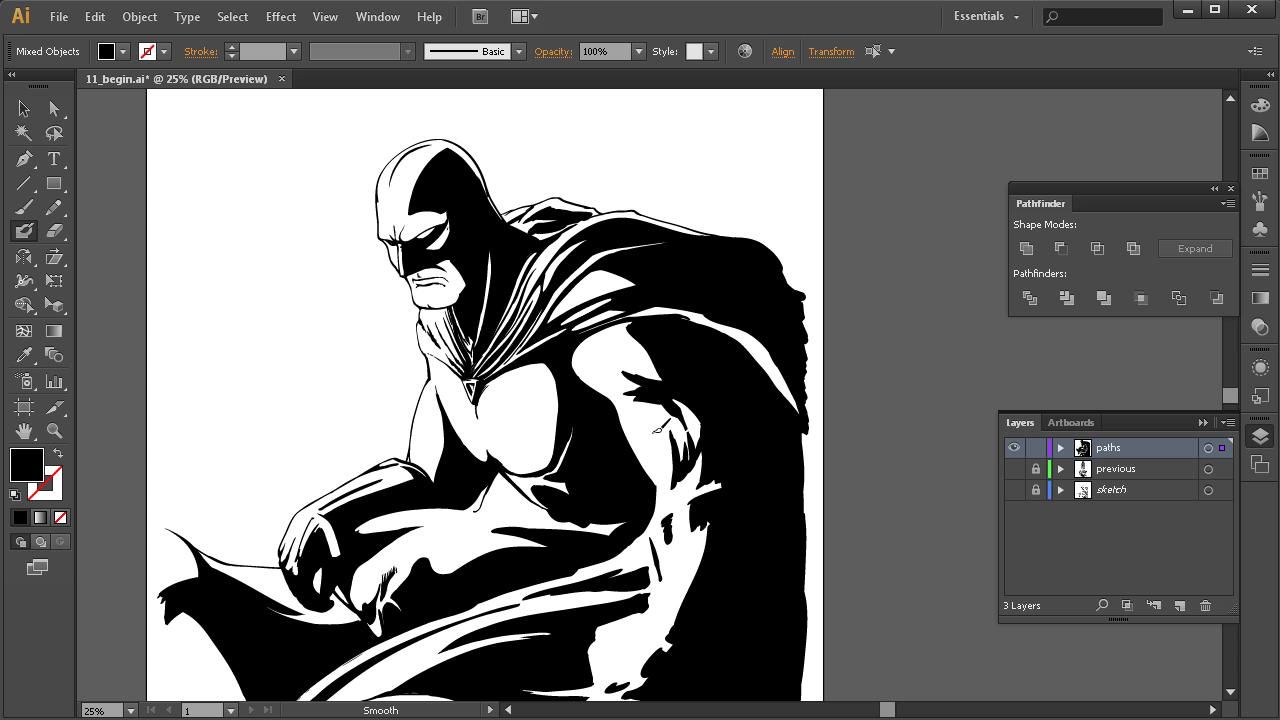Click the Transform link in control bar

pyautogui.click(x=831, y=52)
